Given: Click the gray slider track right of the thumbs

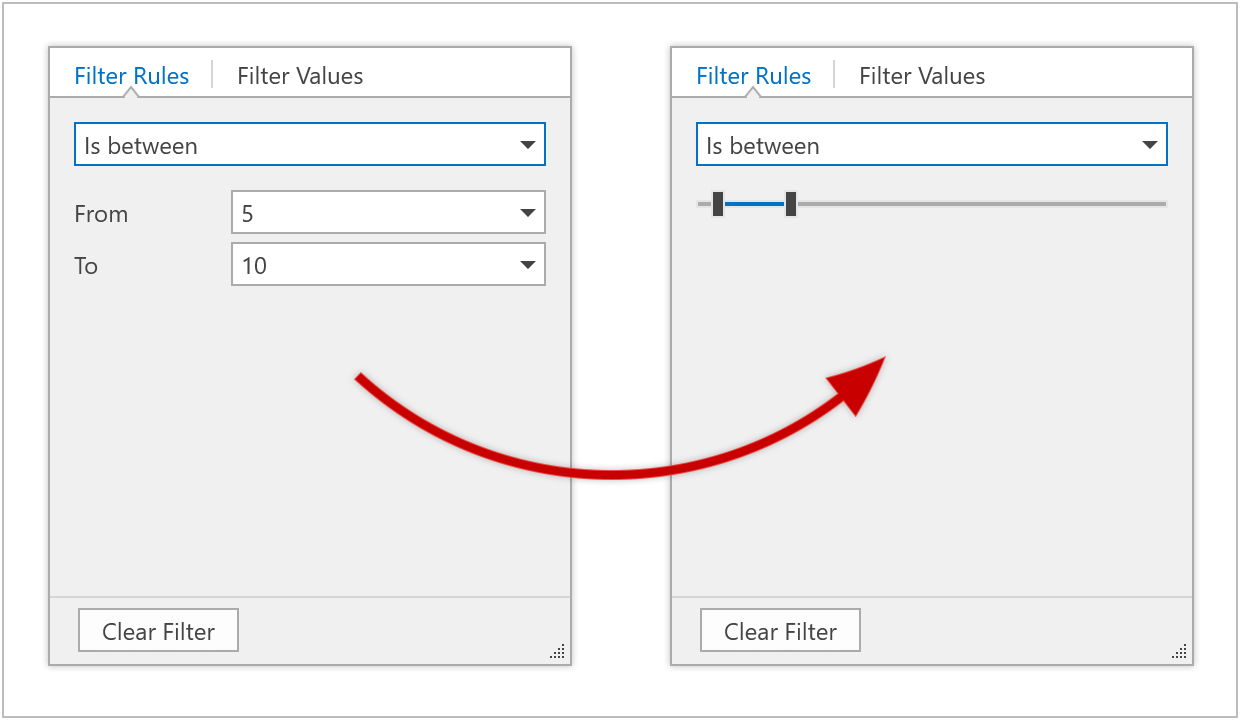Looking at the screenshot, I should point(980,204).
